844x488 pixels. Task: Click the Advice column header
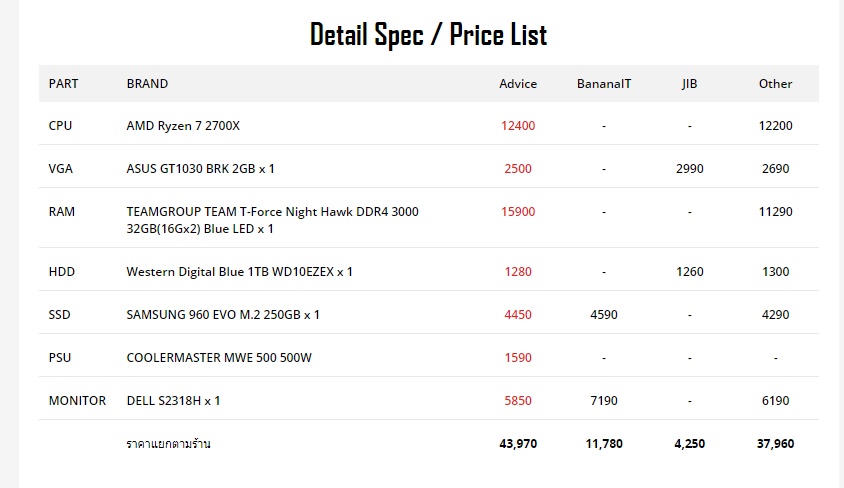tap(518, 84)
